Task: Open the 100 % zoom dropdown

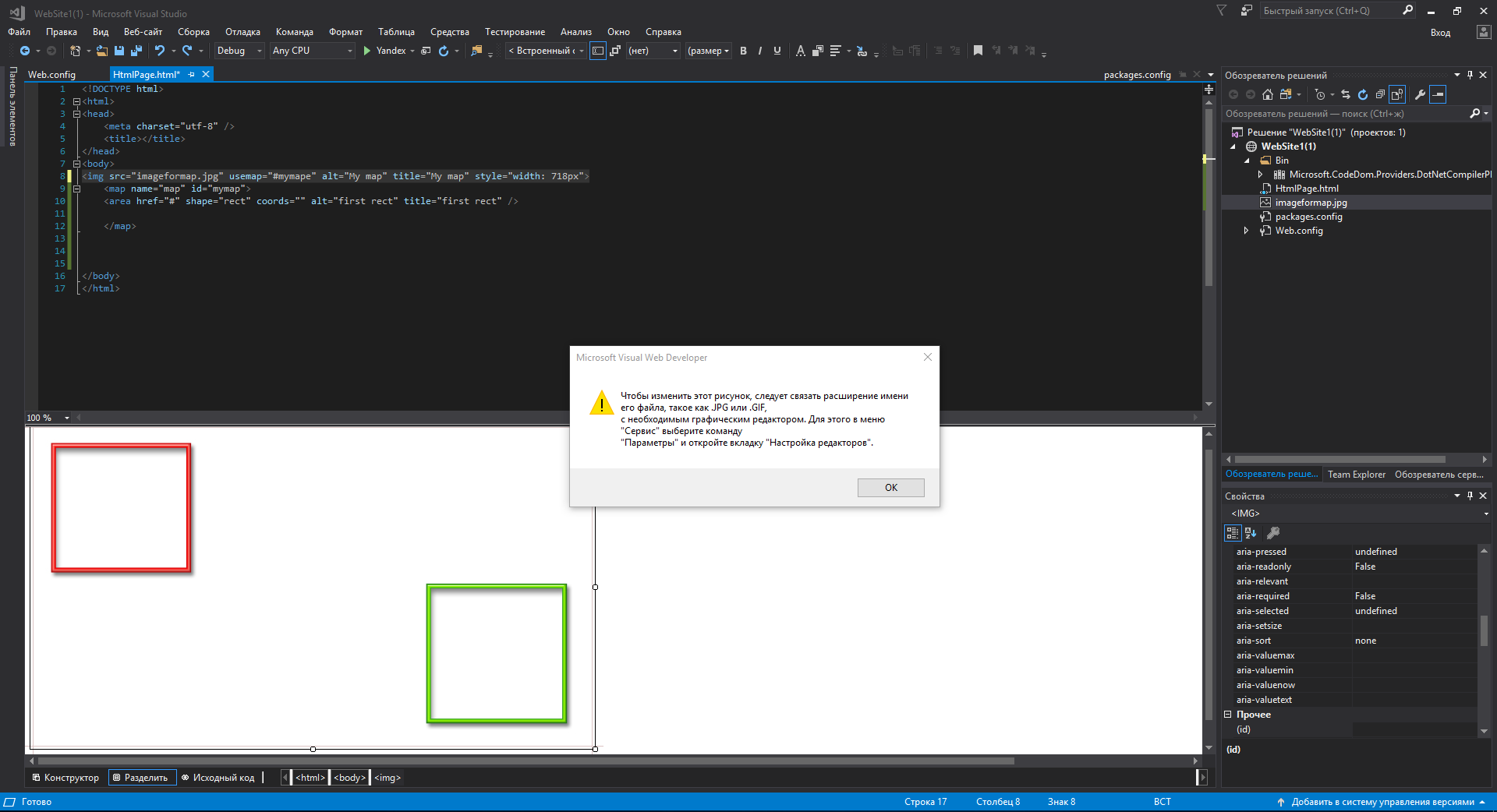Action: point(48,418)
